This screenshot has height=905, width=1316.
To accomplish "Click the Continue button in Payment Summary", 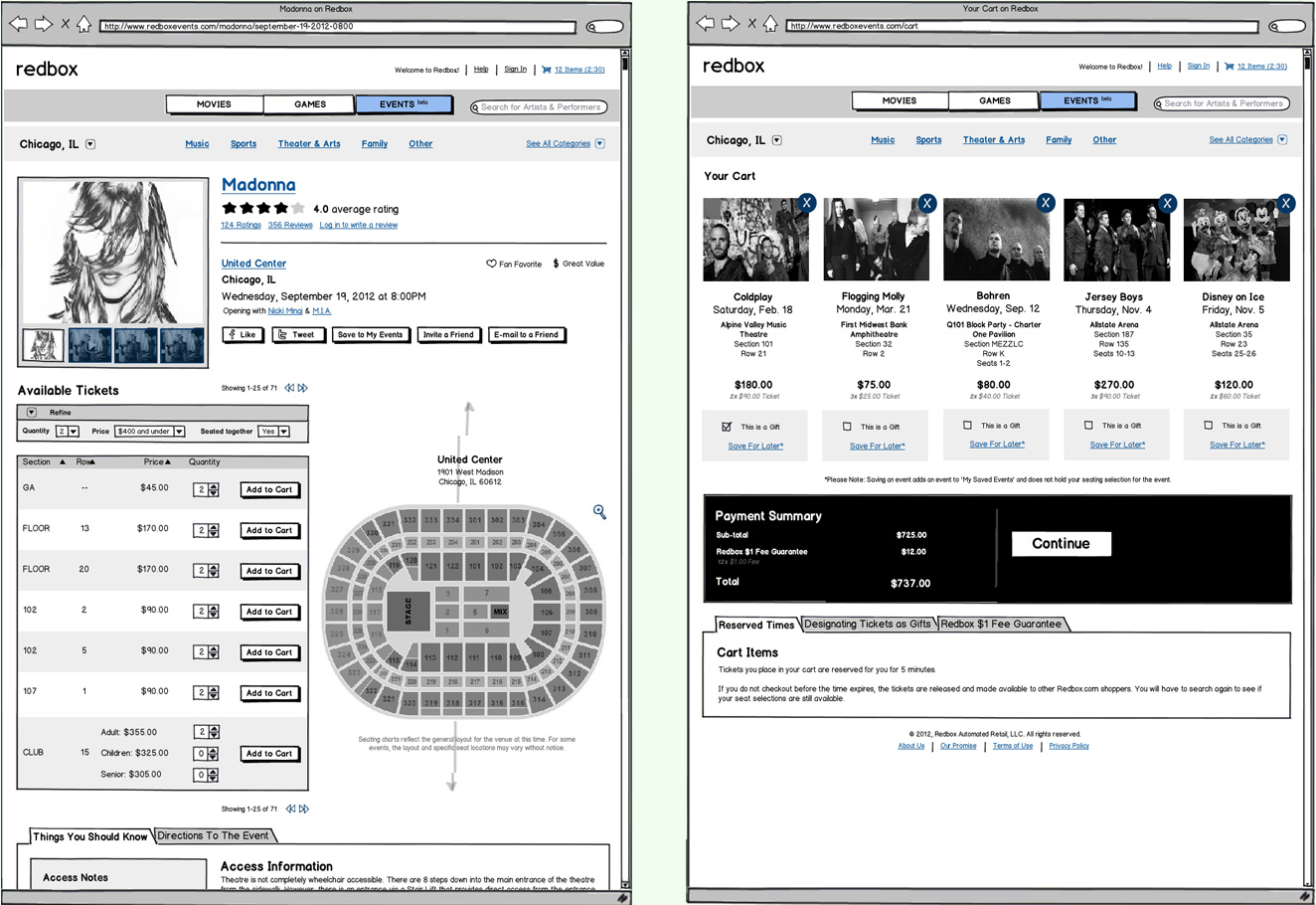I will tap(1061, 543).
